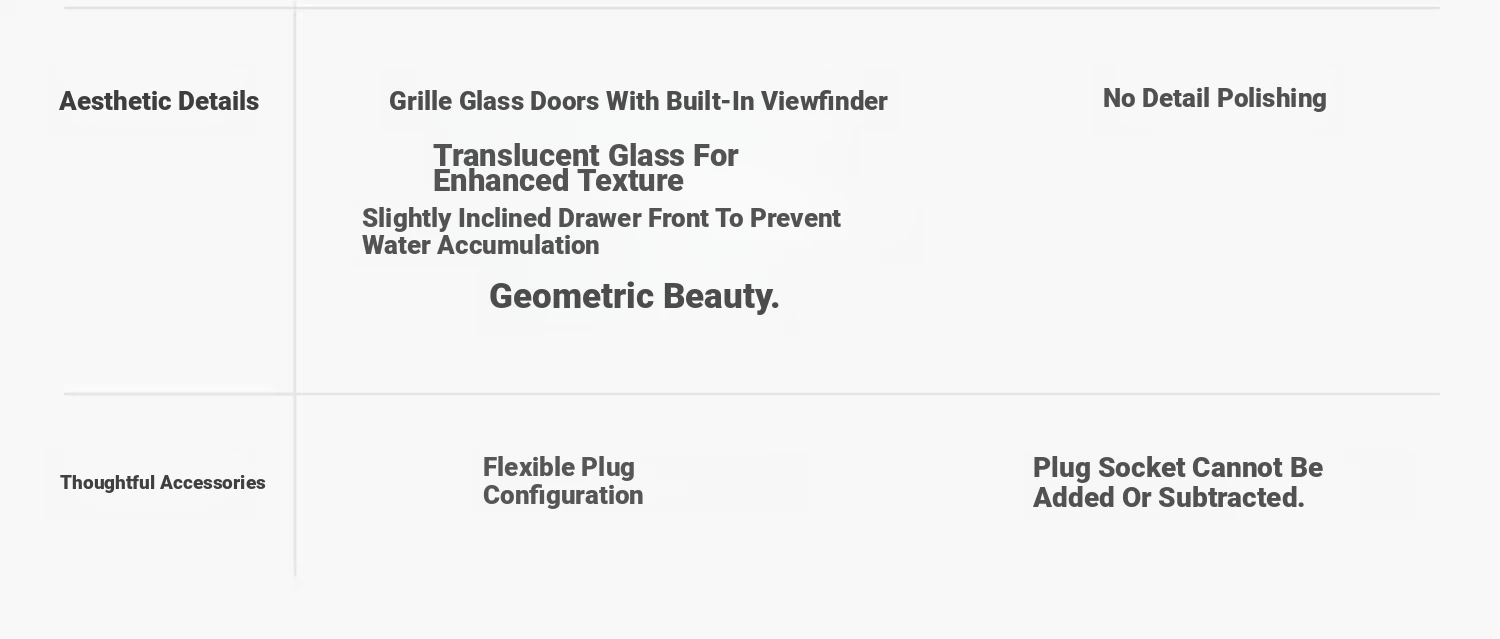Click "Plug Socket Cannot Be Added Or Subtracted."
Viewport: 1500px width, 639px height.
1177,482
